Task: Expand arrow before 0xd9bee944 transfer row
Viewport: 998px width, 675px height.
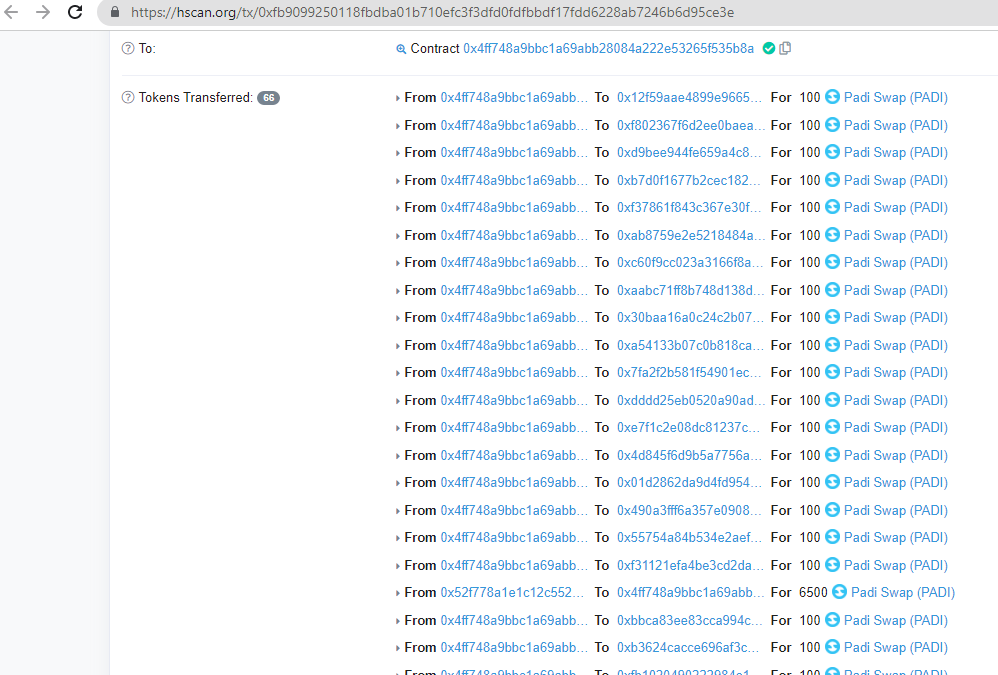Action: point(397,153)
